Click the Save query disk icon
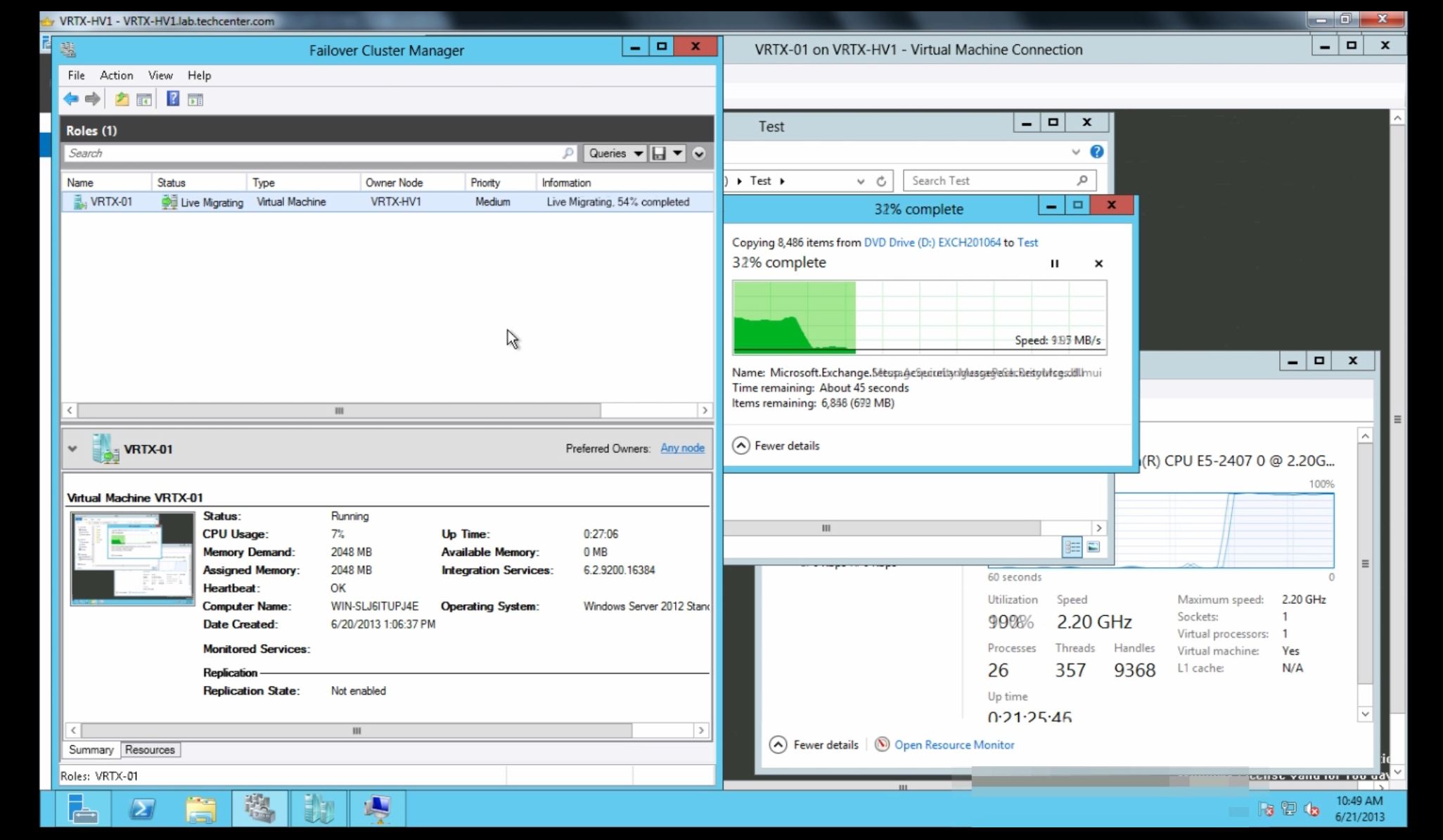The width and height of the screenshot is (1443, 840). 659,153
